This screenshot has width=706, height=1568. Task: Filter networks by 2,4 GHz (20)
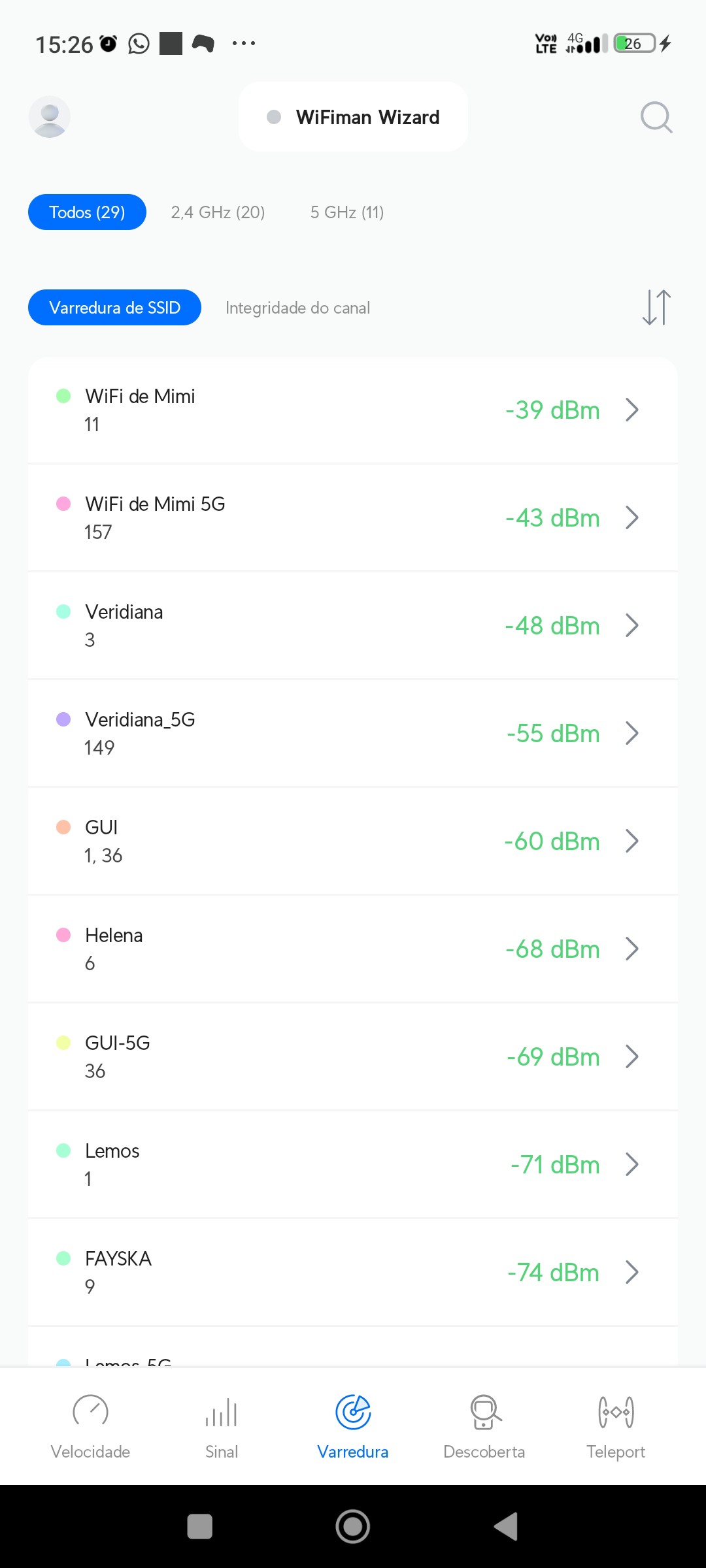[x=218, y=212]
